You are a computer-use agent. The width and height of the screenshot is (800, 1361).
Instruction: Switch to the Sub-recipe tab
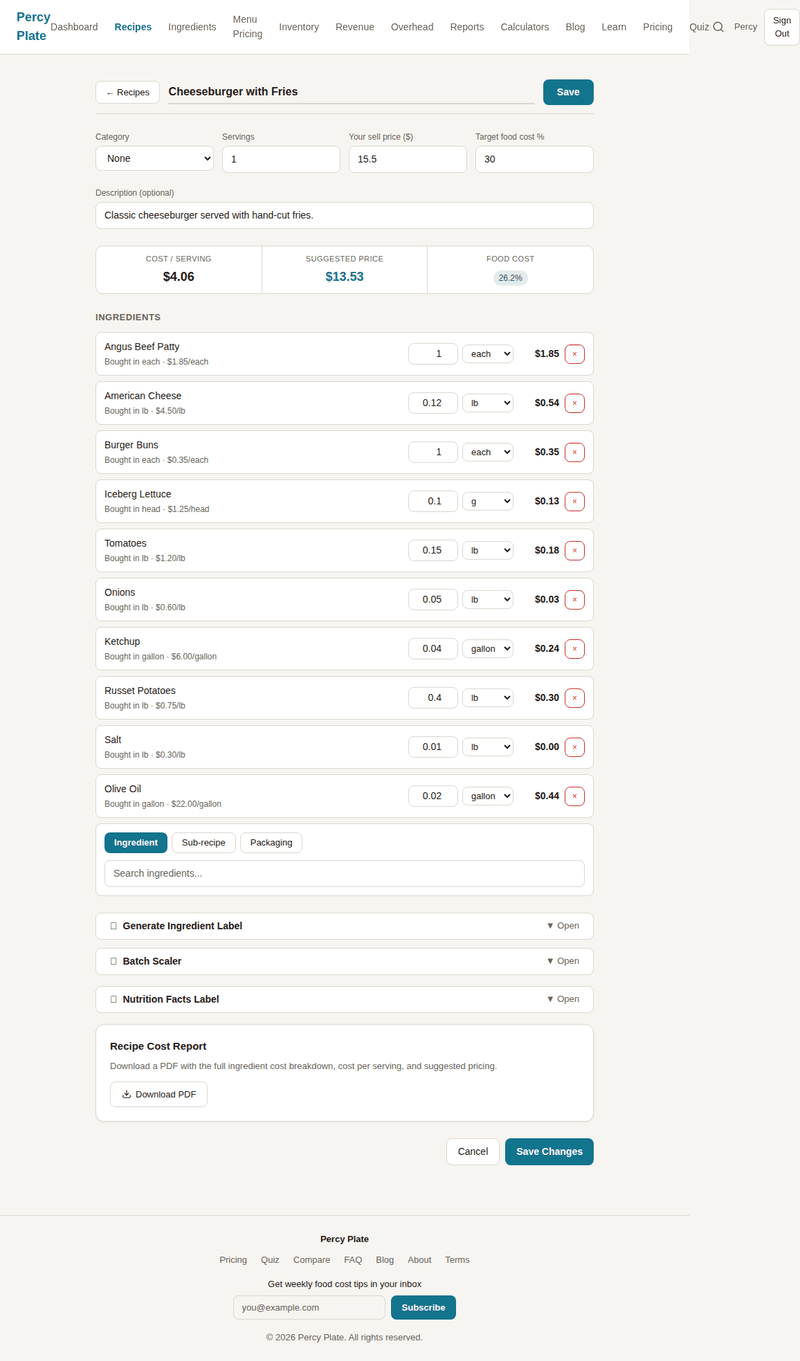coord(204,843)
